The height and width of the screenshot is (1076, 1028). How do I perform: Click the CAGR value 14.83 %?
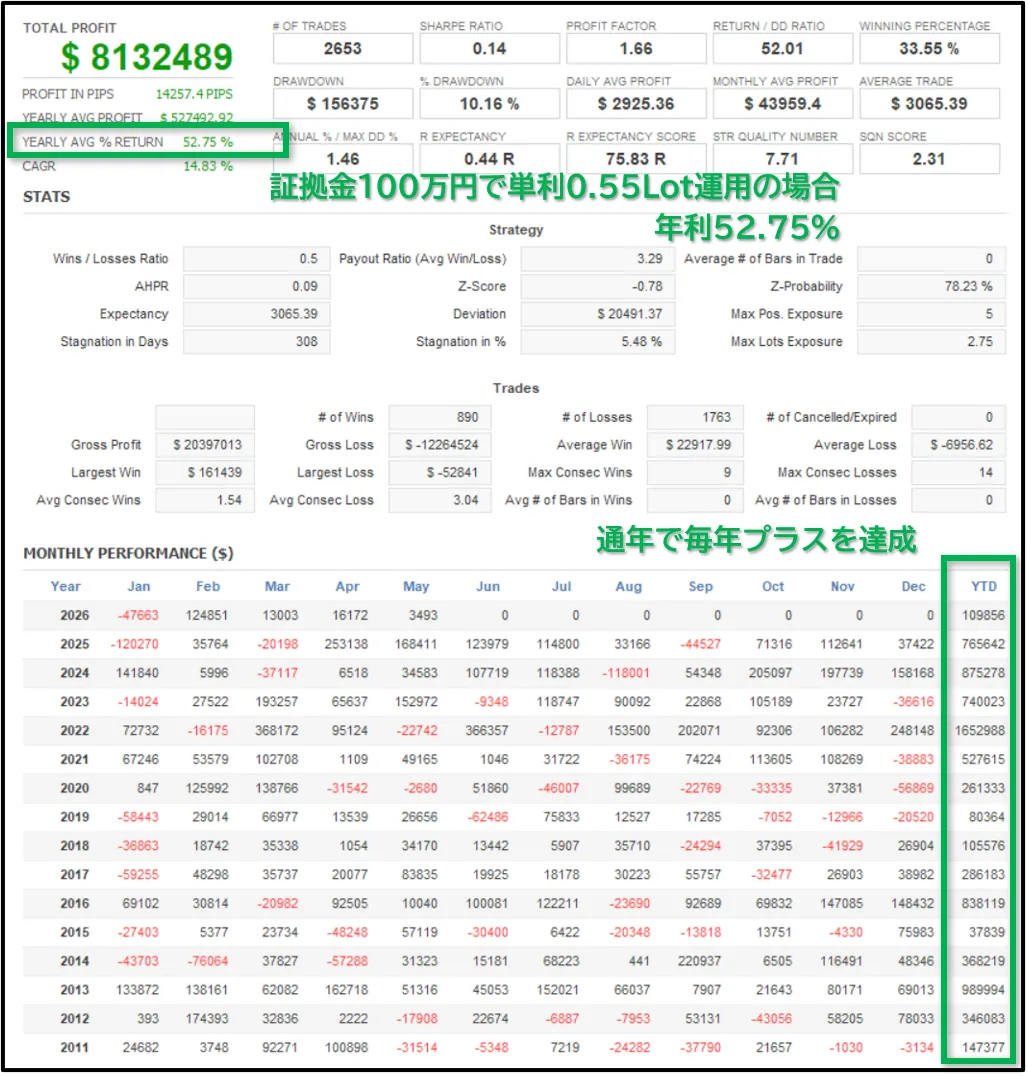[x=208, y=166]
